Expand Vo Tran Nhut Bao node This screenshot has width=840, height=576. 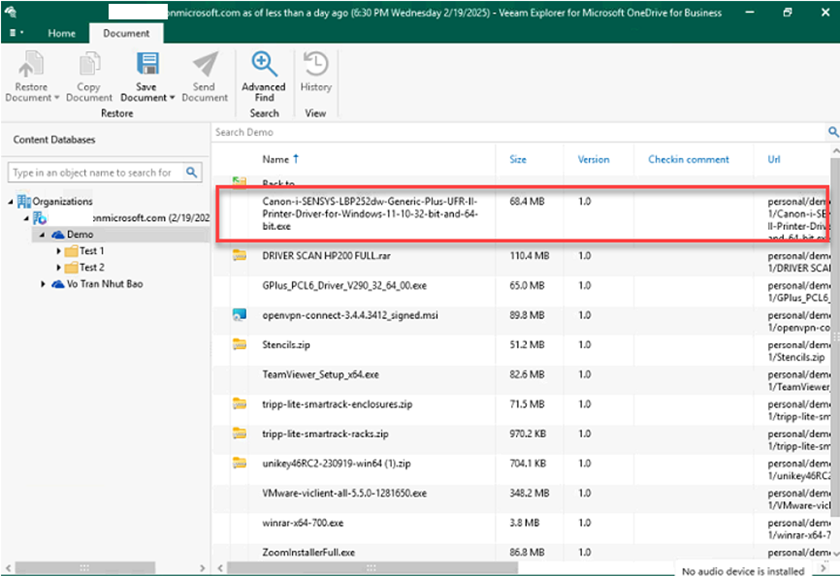coord(43,284)
